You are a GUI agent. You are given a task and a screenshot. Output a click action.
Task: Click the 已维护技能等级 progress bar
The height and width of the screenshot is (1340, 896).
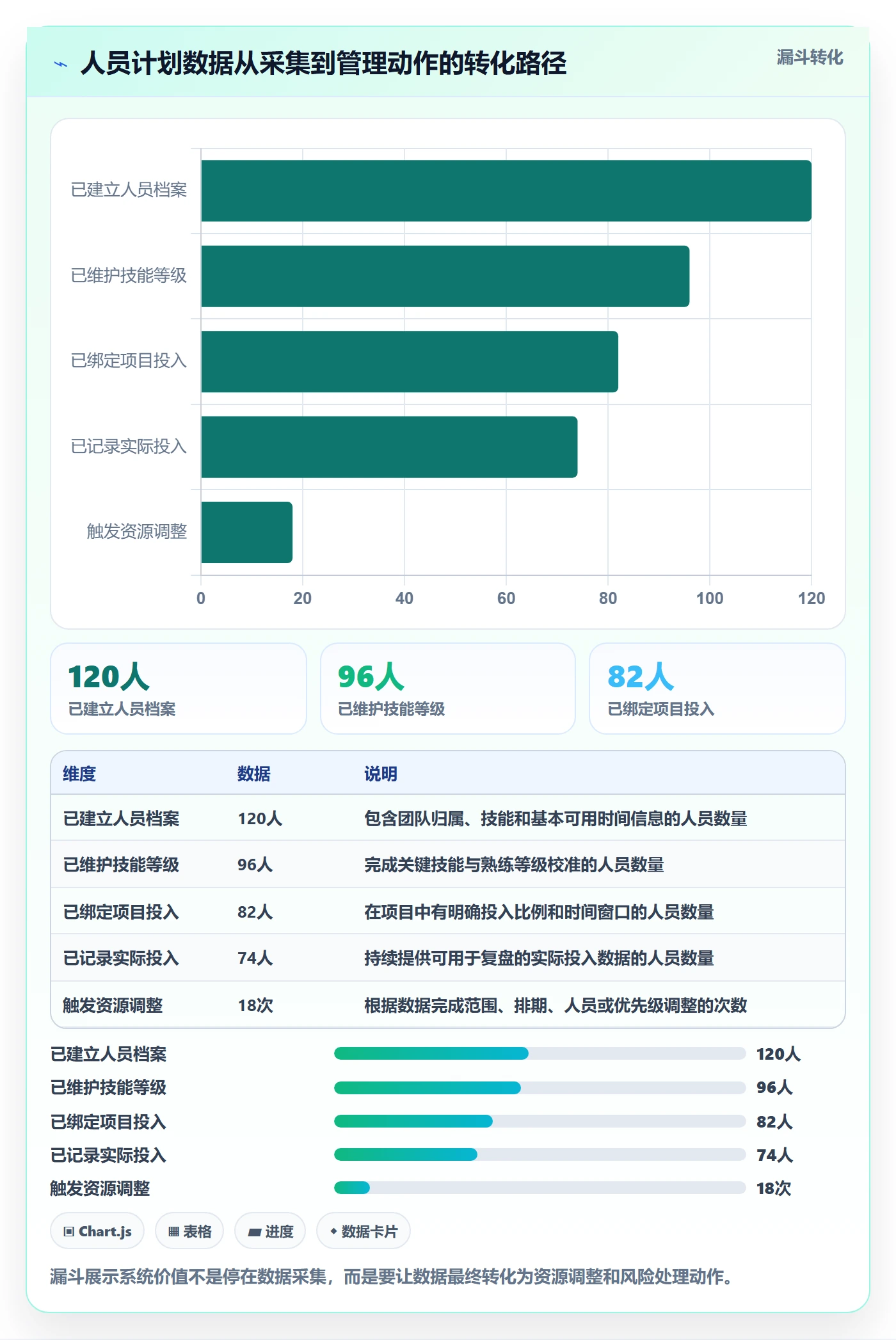point(540,1087)
